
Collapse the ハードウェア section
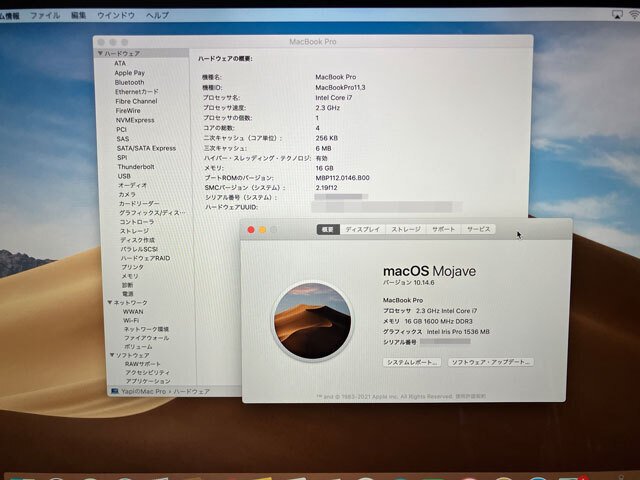point(100,53)
